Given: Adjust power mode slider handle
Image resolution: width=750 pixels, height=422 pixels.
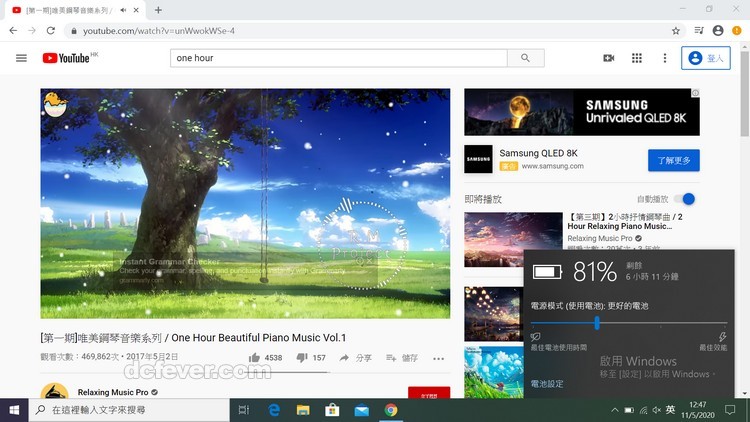Looking at the screenshot, I should (597, 323).
